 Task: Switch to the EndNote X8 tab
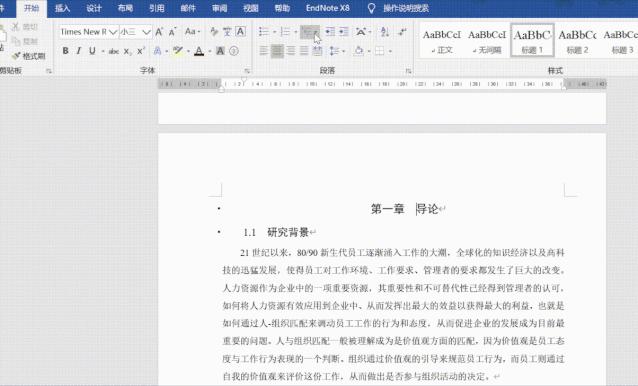click(x=328, y=8)
